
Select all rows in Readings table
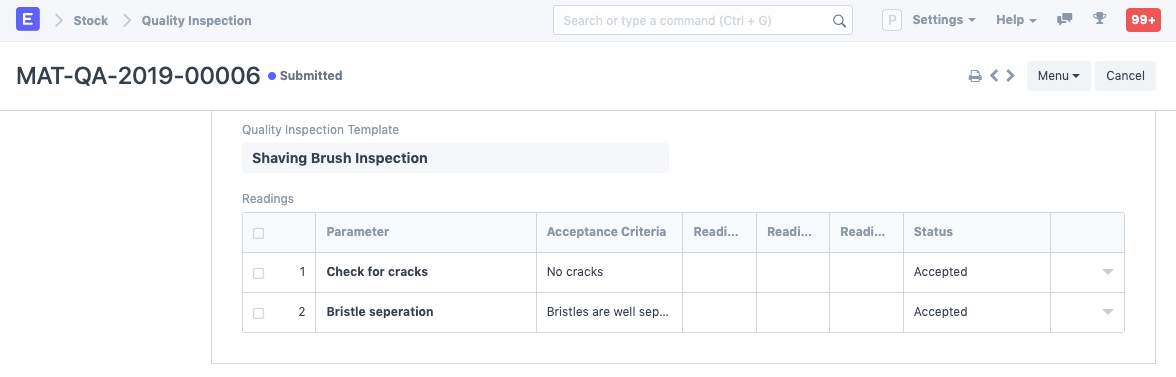[259, 233]
